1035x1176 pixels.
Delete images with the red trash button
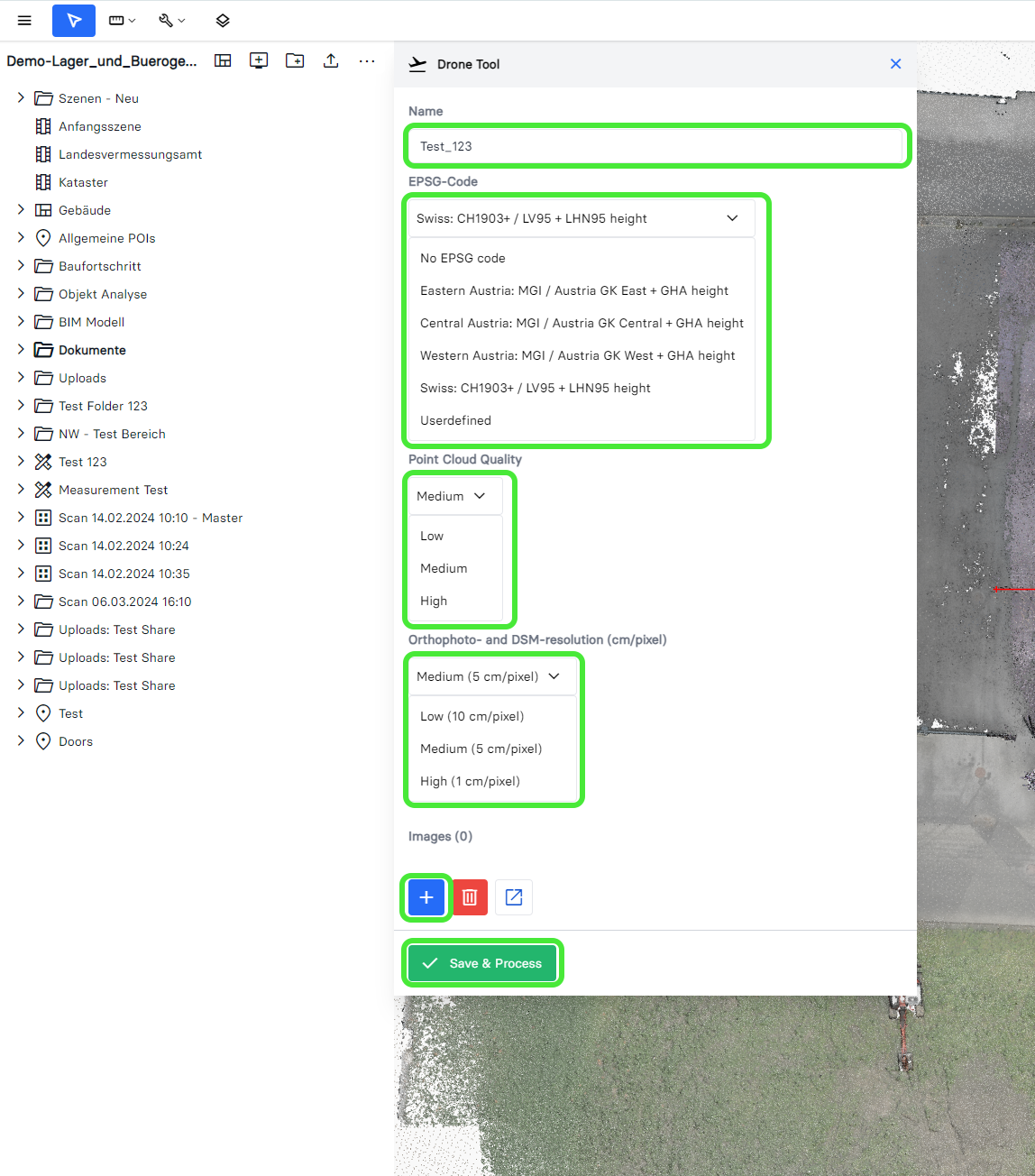[x=470, y=897]
